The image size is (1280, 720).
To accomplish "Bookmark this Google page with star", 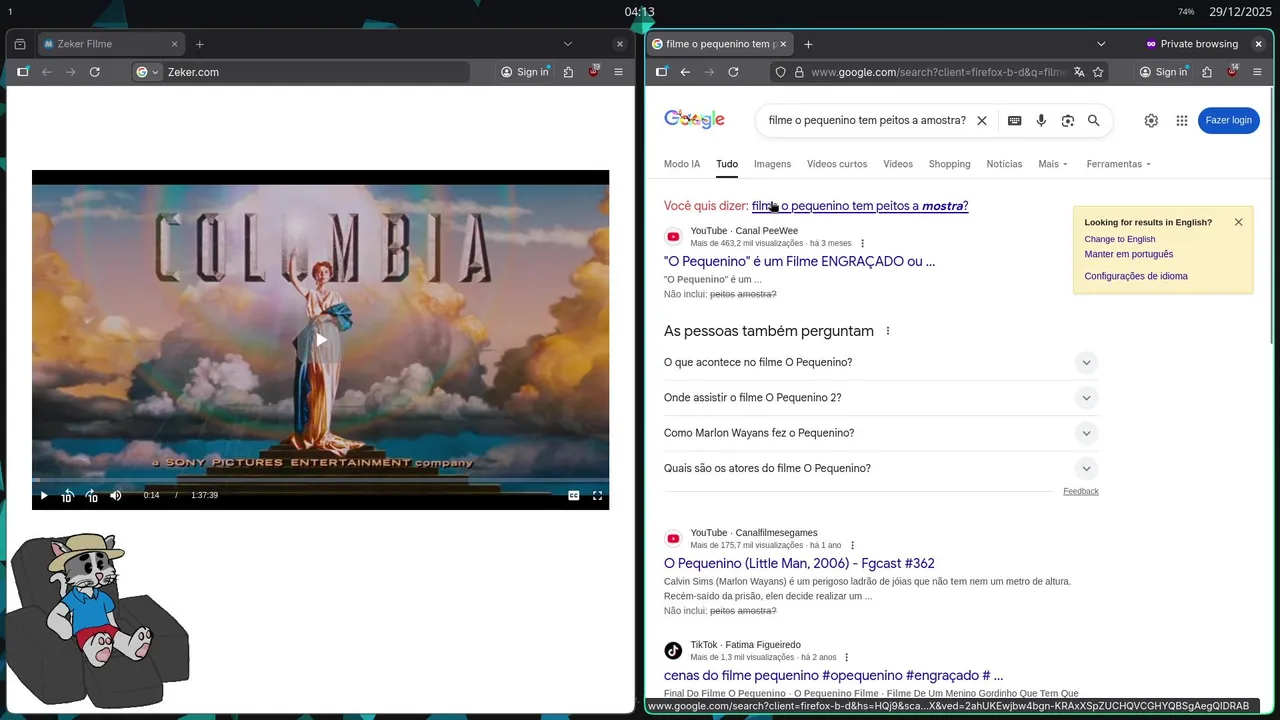I will point(1098,72).
